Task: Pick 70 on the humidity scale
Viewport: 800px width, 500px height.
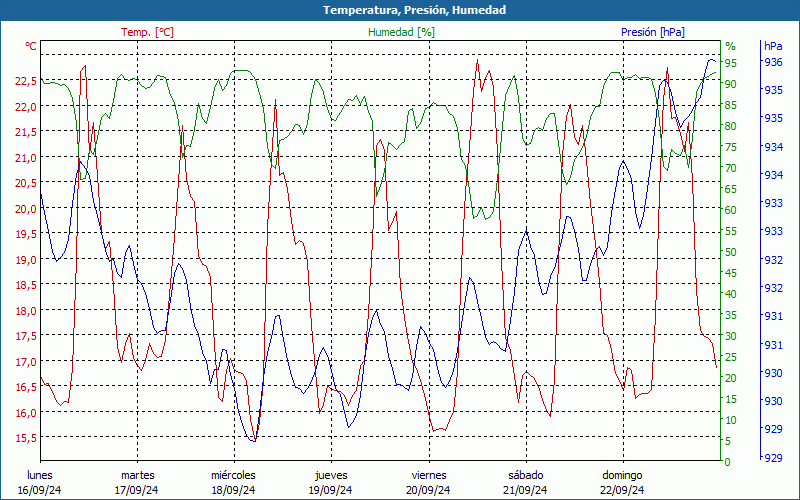Action: pyautogui.click(x=730, y=168)
